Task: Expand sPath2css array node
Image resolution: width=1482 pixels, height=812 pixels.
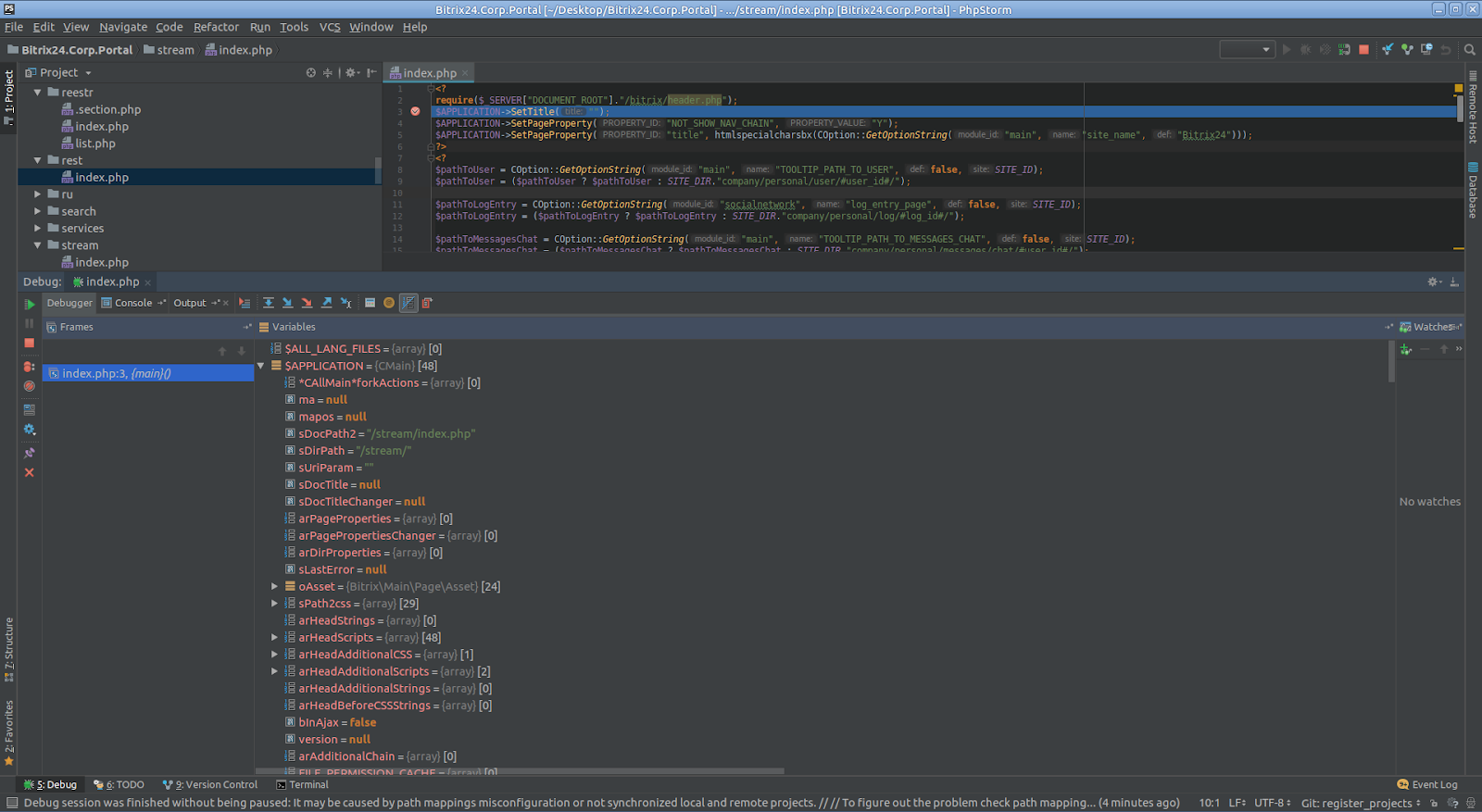Action: (274, 604)
